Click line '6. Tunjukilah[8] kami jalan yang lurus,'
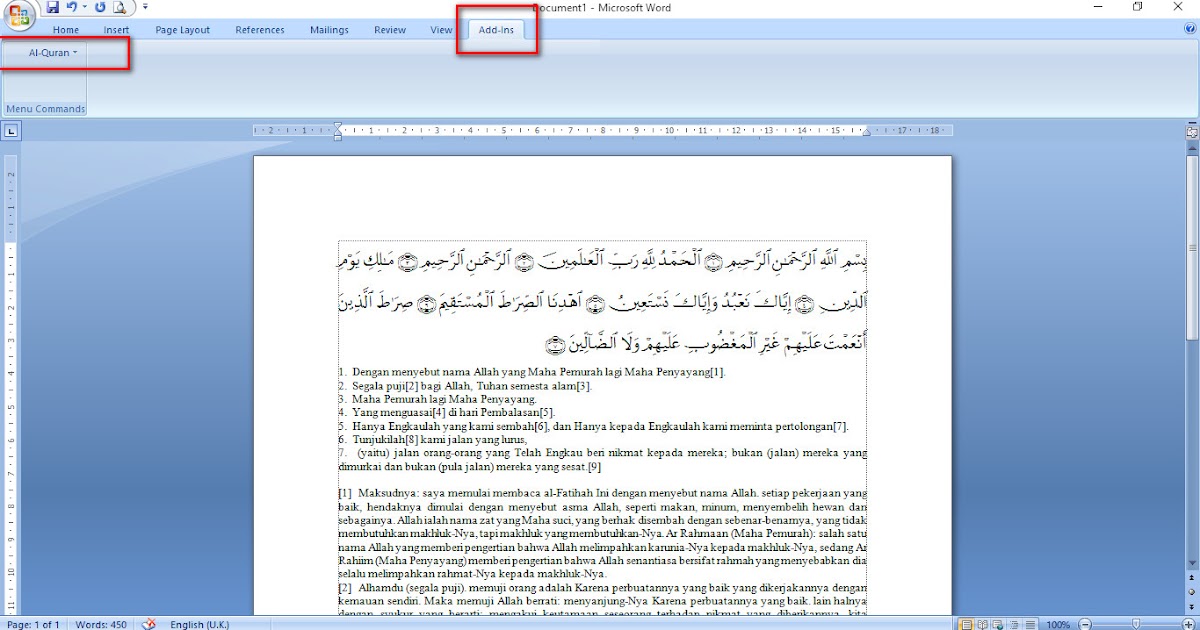Screen dimensions: 1200x630 433,439
